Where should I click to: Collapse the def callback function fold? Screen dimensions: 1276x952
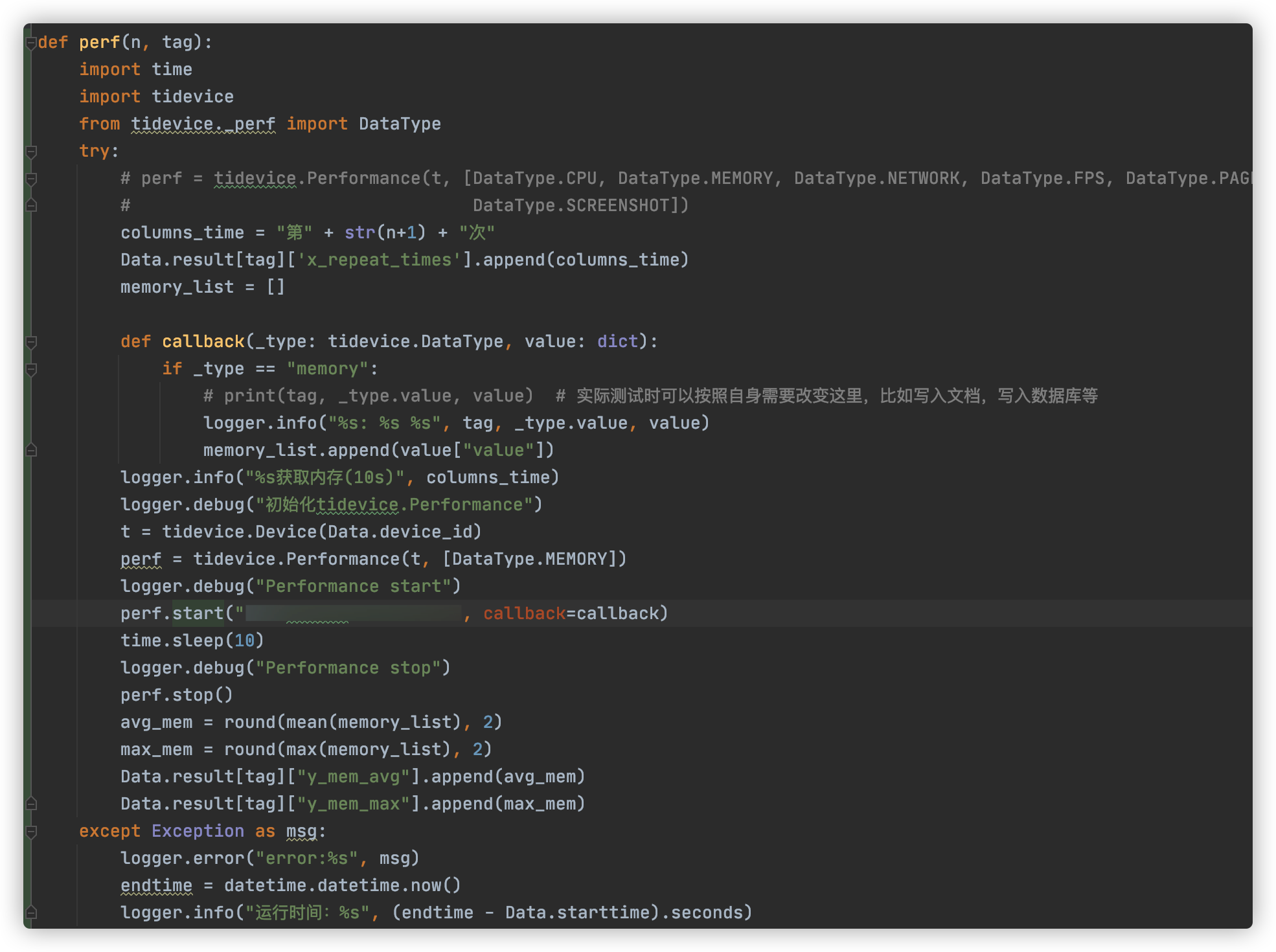click(31, 342)
